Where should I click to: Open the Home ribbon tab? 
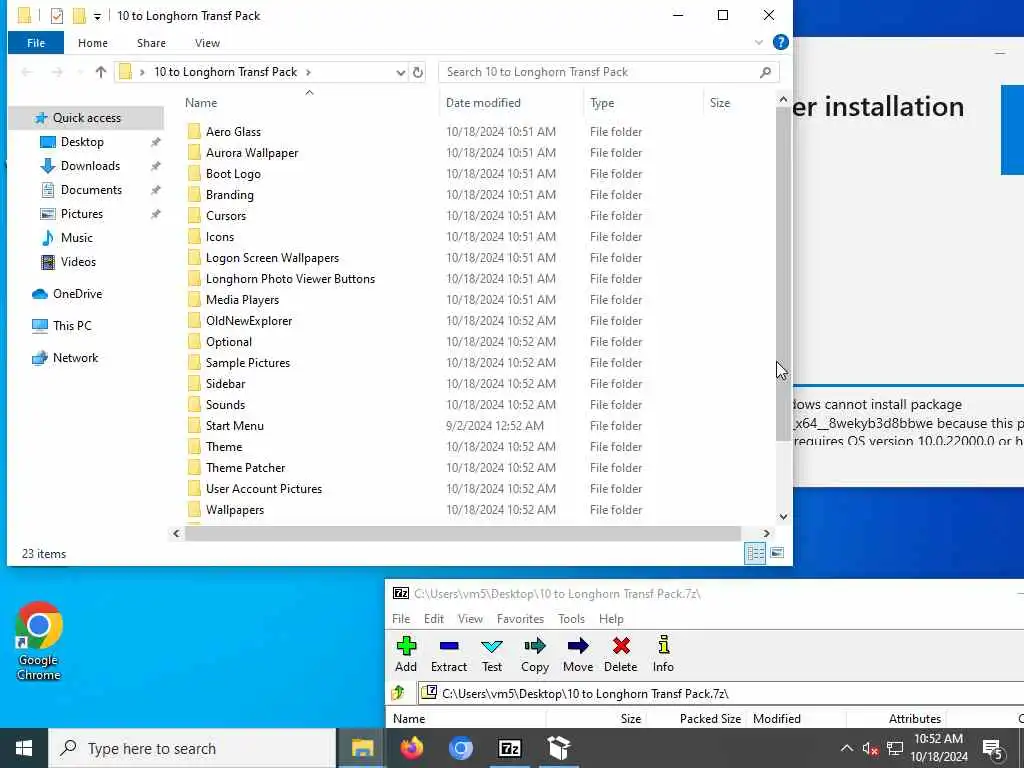click(x=93, y=43)
